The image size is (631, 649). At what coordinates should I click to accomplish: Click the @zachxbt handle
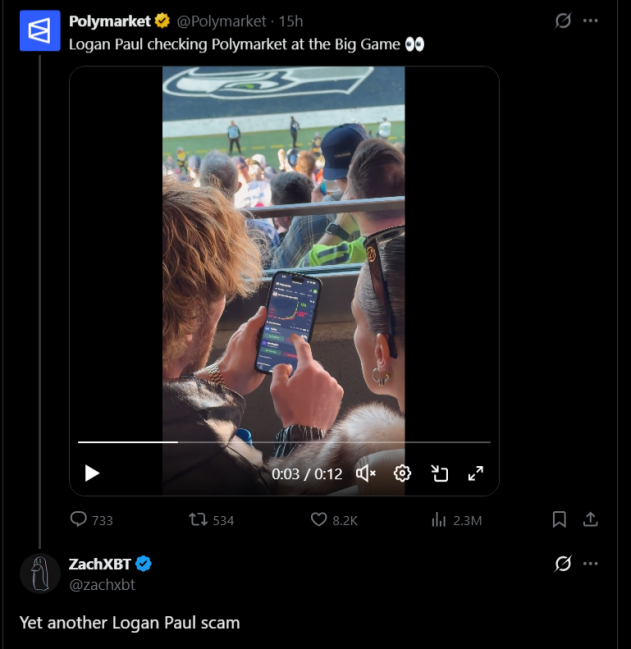click(x=102, y=584)
